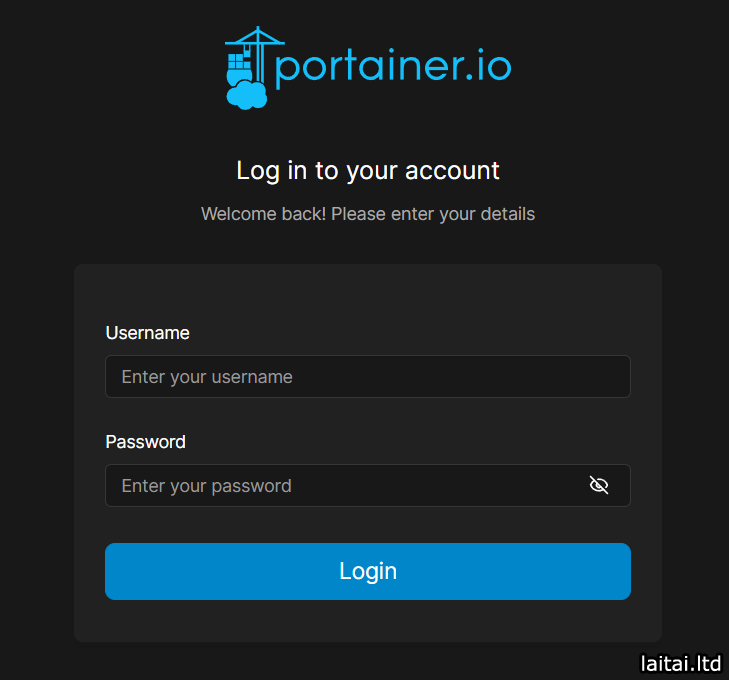The image size is (729, 680).
Task: Open the laitai.ltd watermark link
Action: point(680,663)
